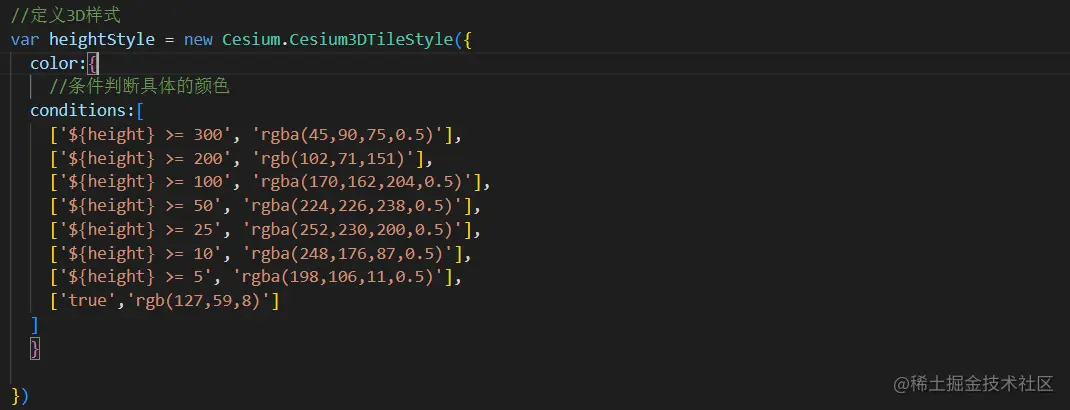Click string '${height} >= 25'
The height and width of the screenshot is (410, 1070).
[141, 229]
